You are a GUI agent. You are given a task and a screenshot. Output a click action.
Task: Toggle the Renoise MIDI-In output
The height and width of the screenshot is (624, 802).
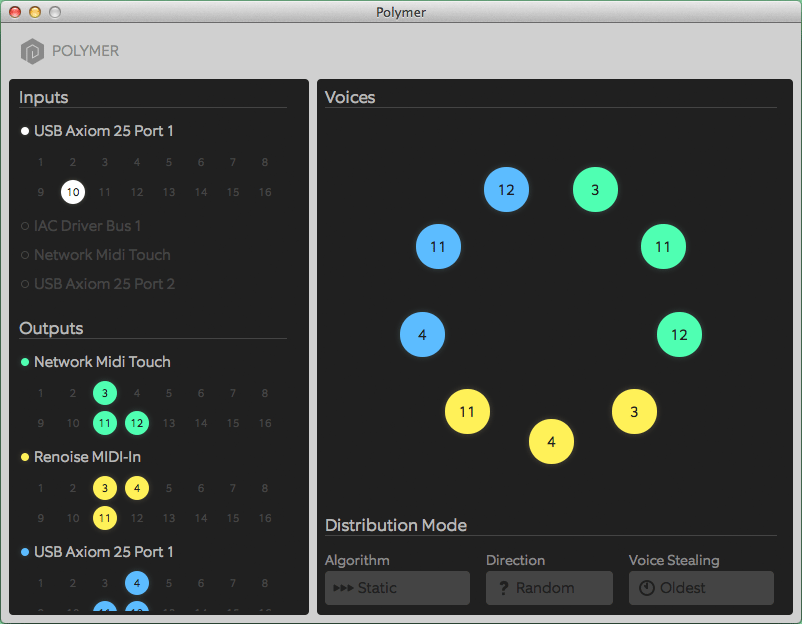[81, 457]
